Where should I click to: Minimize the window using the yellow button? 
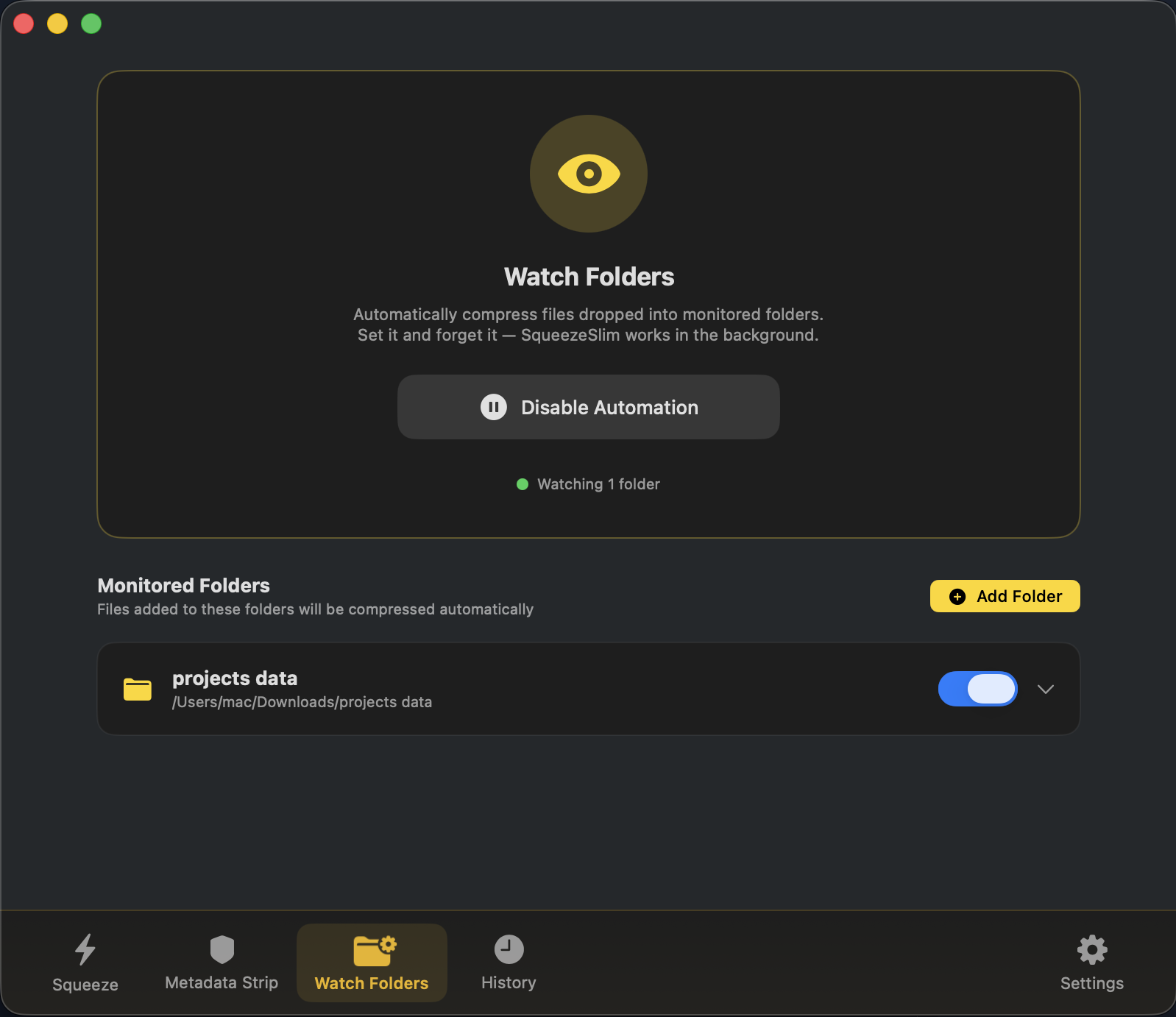(57, 24)
